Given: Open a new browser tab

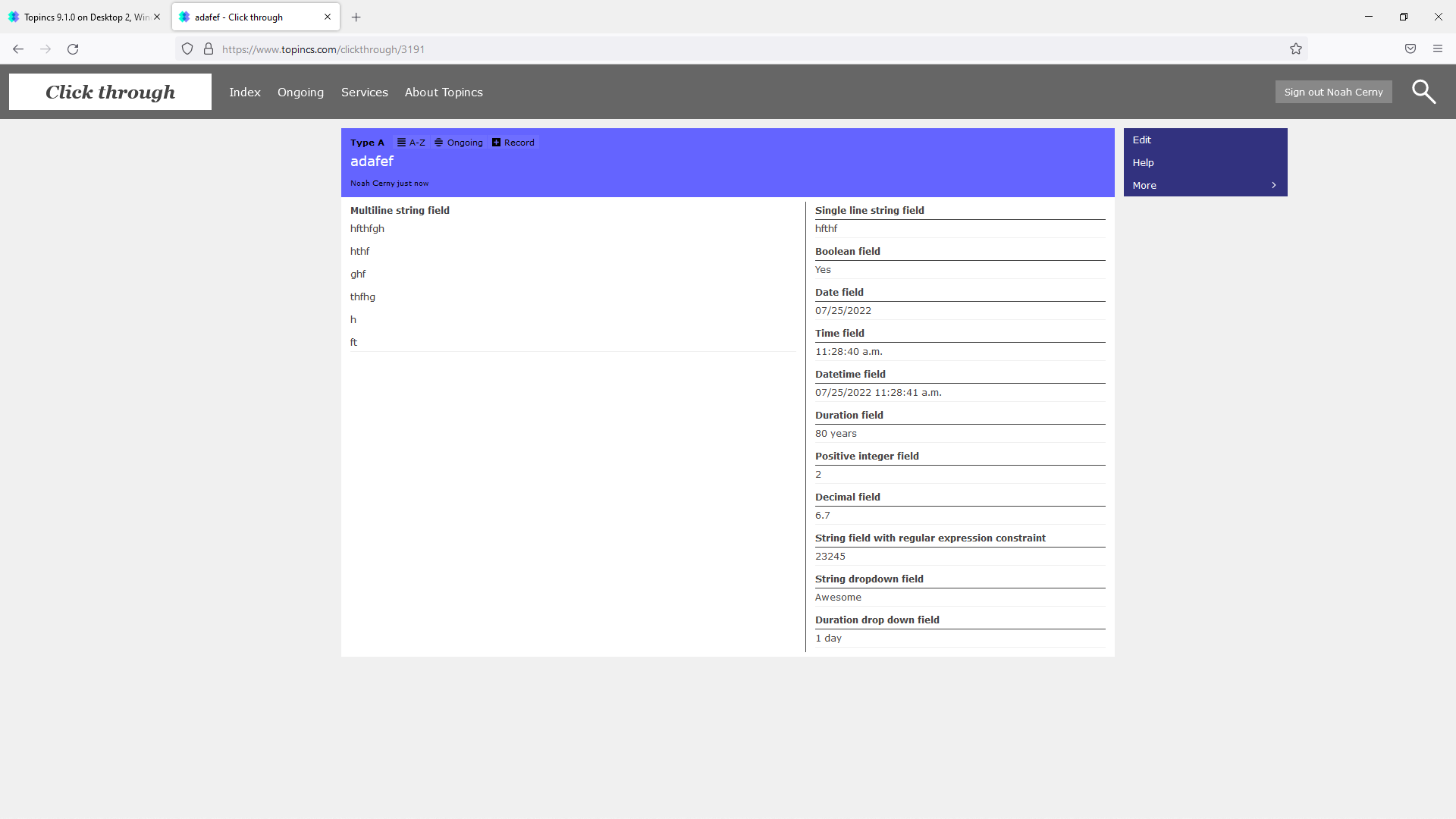Looking at the screenshot, I should point(356,17).
